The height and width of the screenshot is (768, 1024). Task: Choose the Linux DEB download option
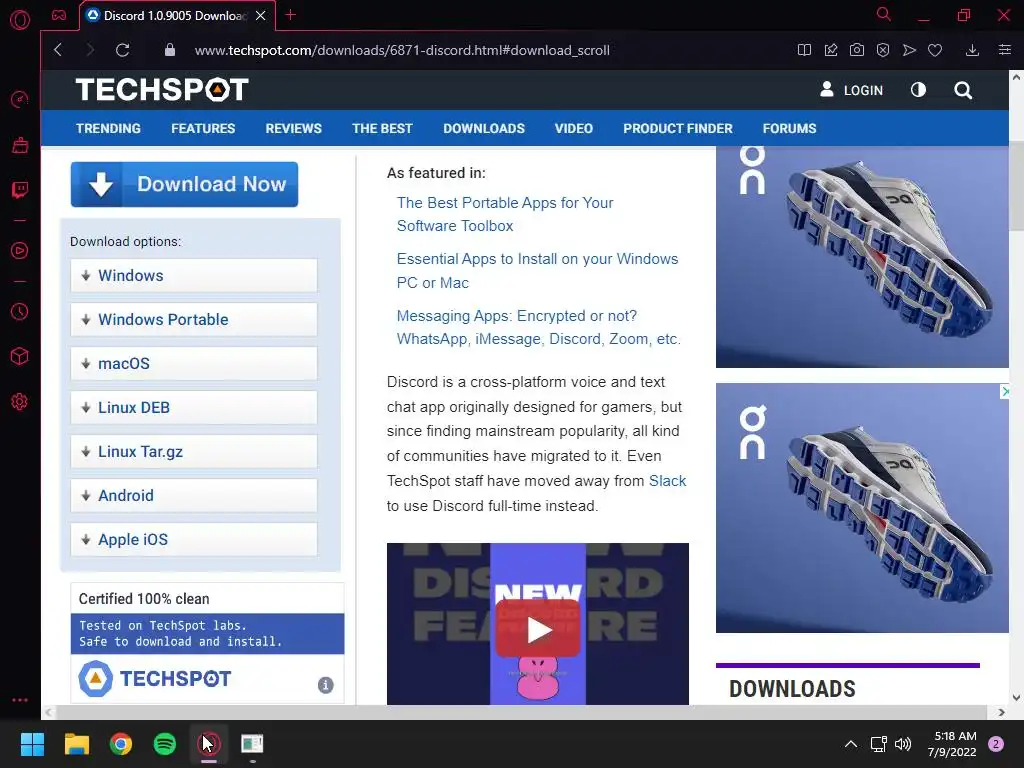pyautogui.click(x=194, y=408)
